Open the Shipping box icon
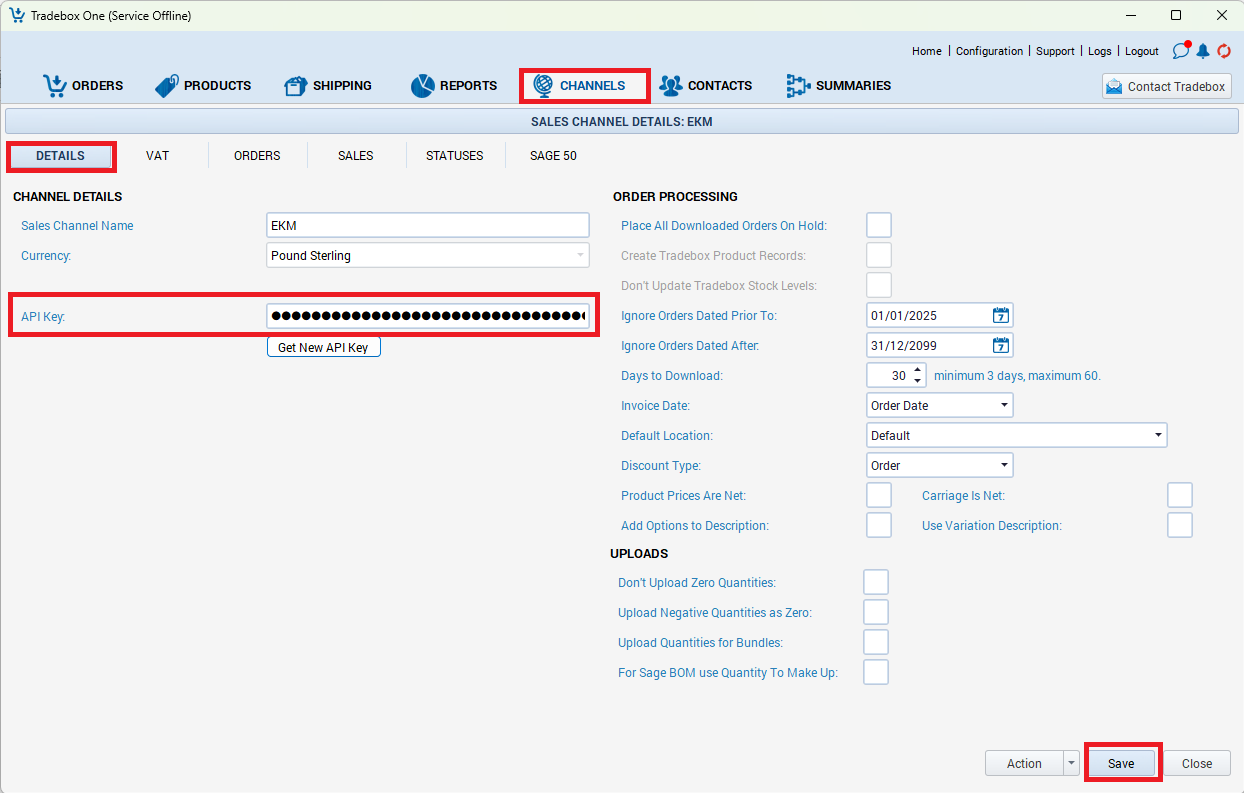1244x793 pixels. click(x=296, y=86)
